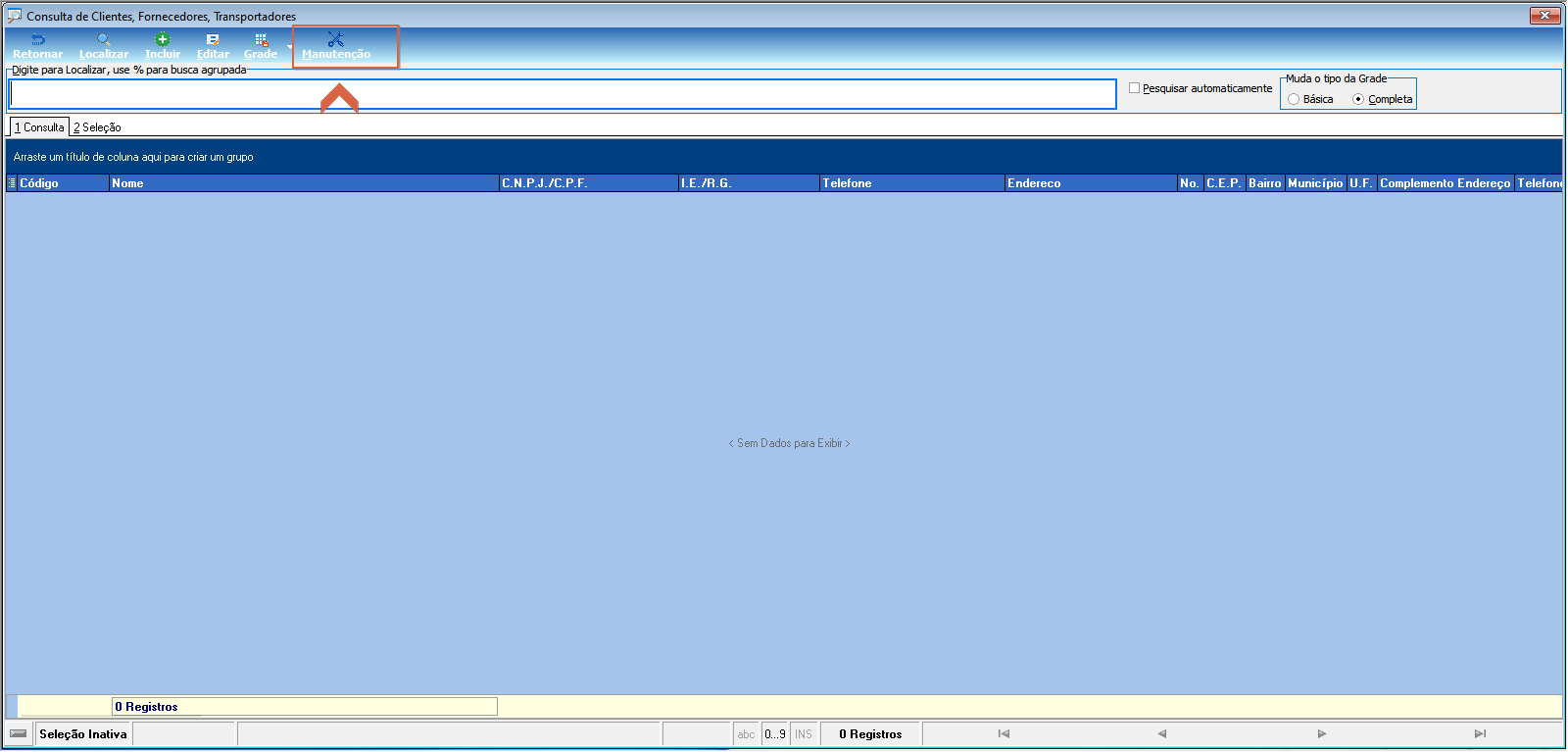Enable Pesquisar automaticamente checkbox
The image size is (1568, 752).
tap(1134, 88)
